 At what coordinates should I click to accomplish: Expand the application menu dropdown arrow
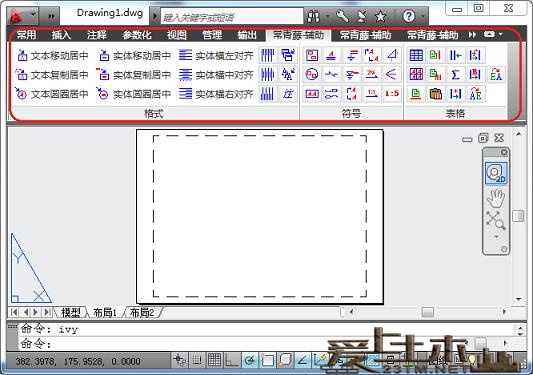[33, 15]
